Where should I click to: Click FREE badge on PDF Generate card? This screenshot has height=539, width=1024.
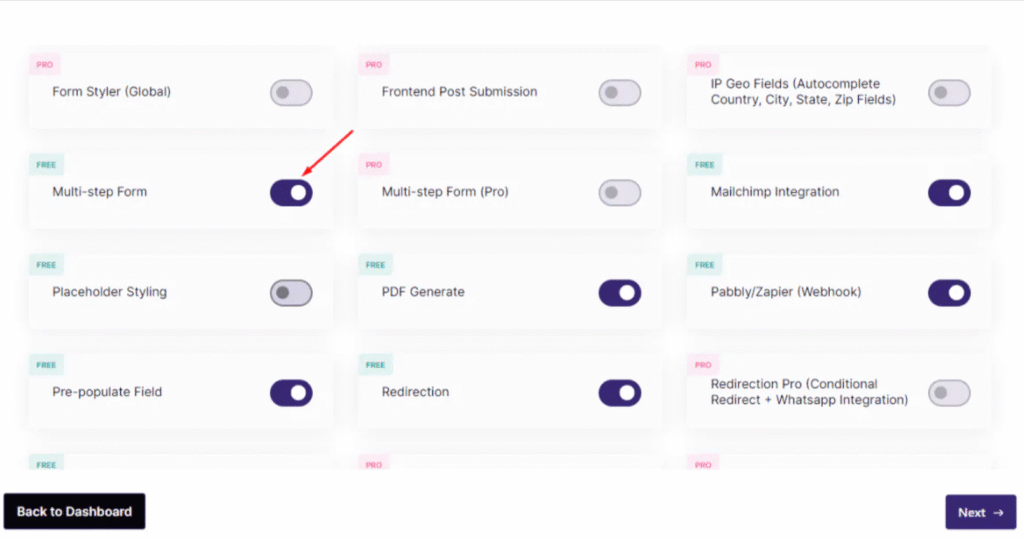(376, 265)
